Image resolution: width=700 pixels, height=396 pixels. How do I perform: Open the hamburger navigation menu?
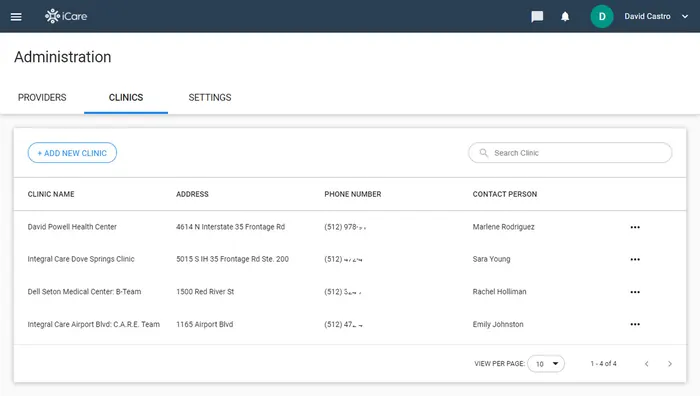pos(16,17)
